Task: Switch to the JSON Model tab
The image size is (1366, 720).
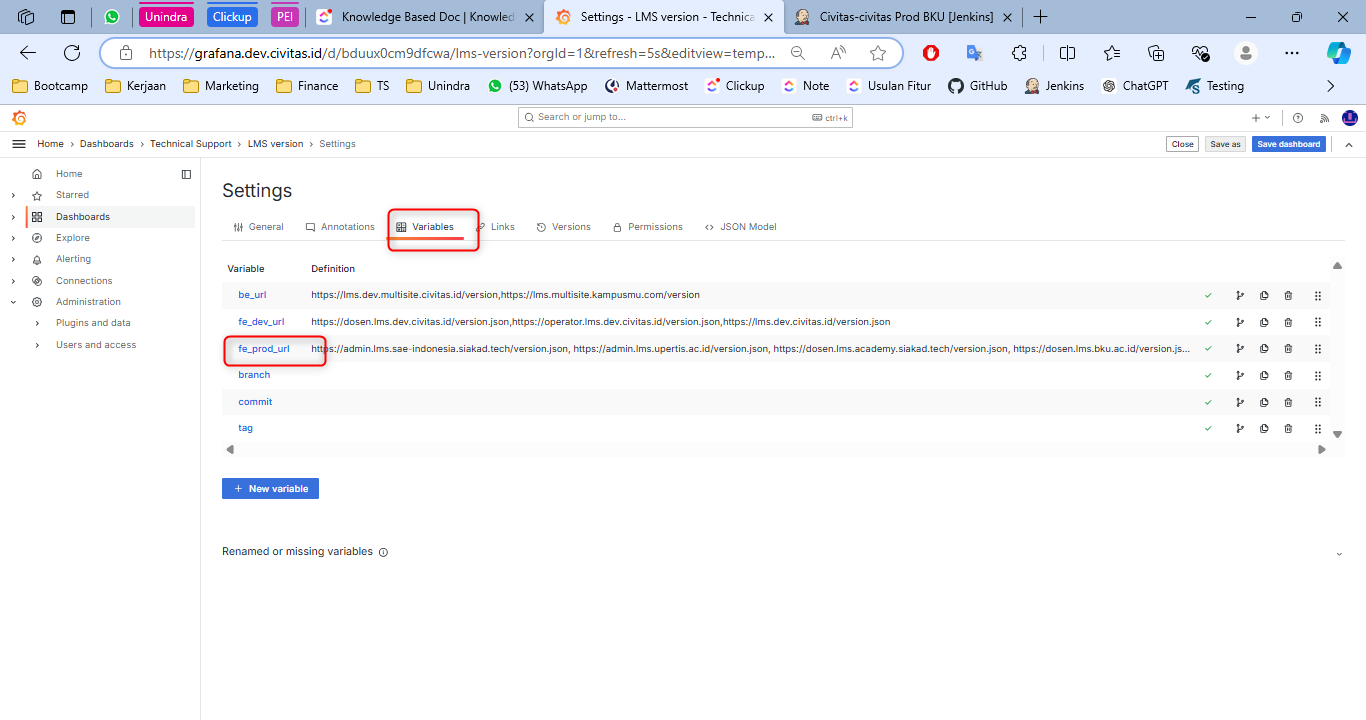Action: point(740,227)
